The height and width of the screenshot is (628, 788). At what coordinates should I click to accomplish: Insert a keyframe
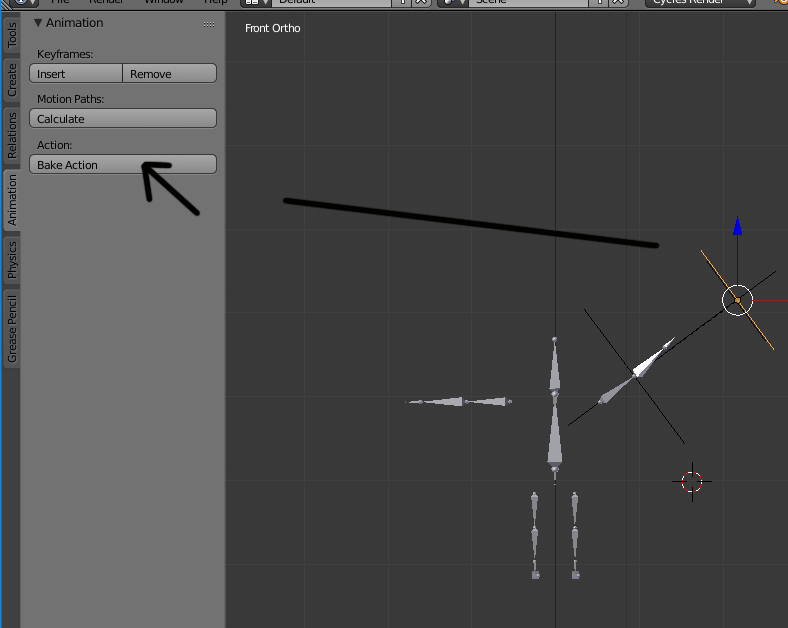(x=76, y=73)
